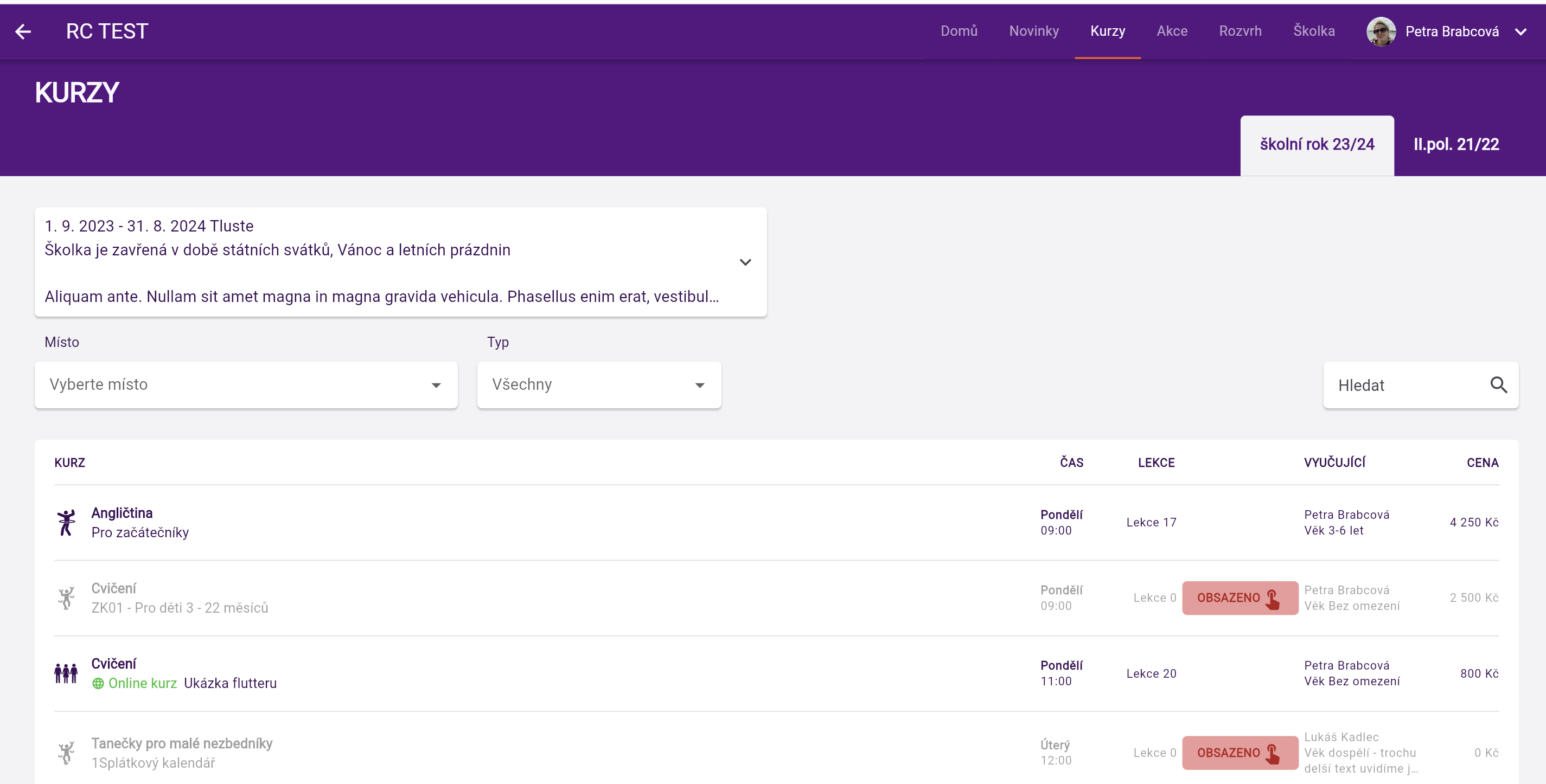Viewport: 1546px width, 784px height.
Task: Open the user menu chevron beside Petra Brabcová
Action: pyautogui.click(x=1521, y=31)
